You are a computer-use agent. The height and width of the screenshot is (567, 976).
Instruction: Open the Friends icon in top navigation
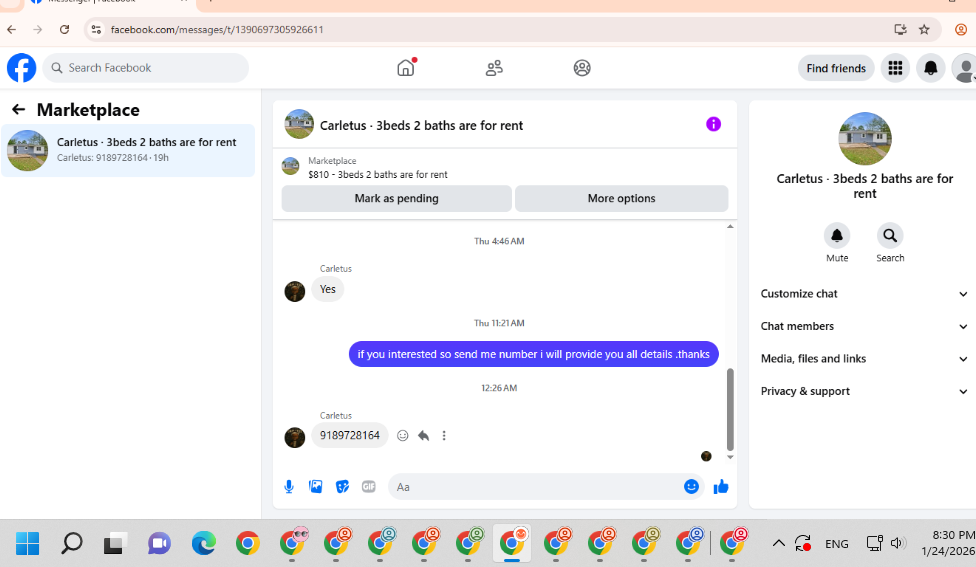[x=494, y=68]
